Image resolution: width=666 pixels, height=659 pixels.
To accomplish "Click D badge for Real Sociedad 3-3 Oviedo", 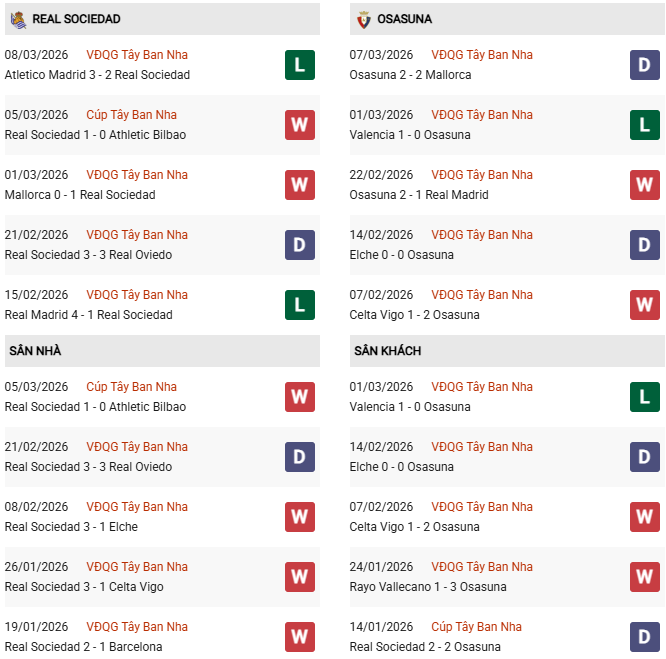I will coord(299,245).
